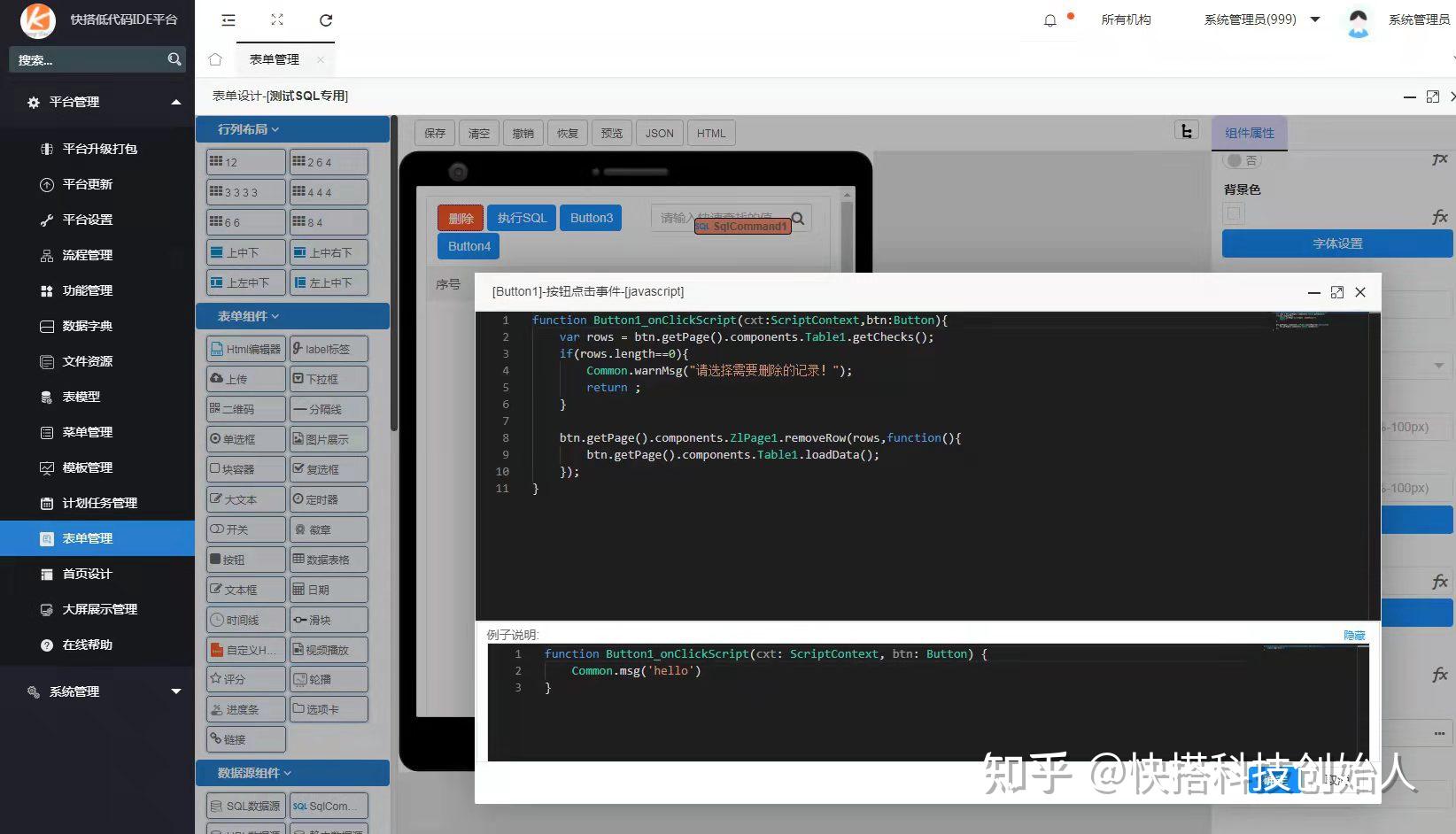Screen dimensions: 1456x834
Task: Collapse the 行列布局 section
Action: coord(292,129)
